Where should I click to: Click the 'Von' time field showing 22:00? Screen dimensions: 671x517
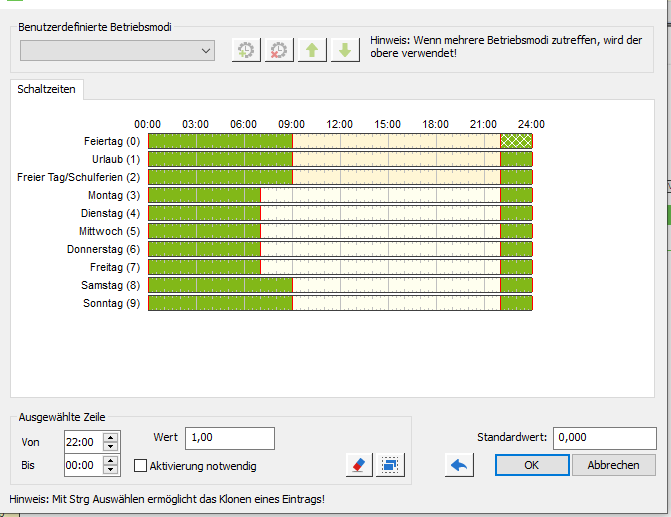80,441
